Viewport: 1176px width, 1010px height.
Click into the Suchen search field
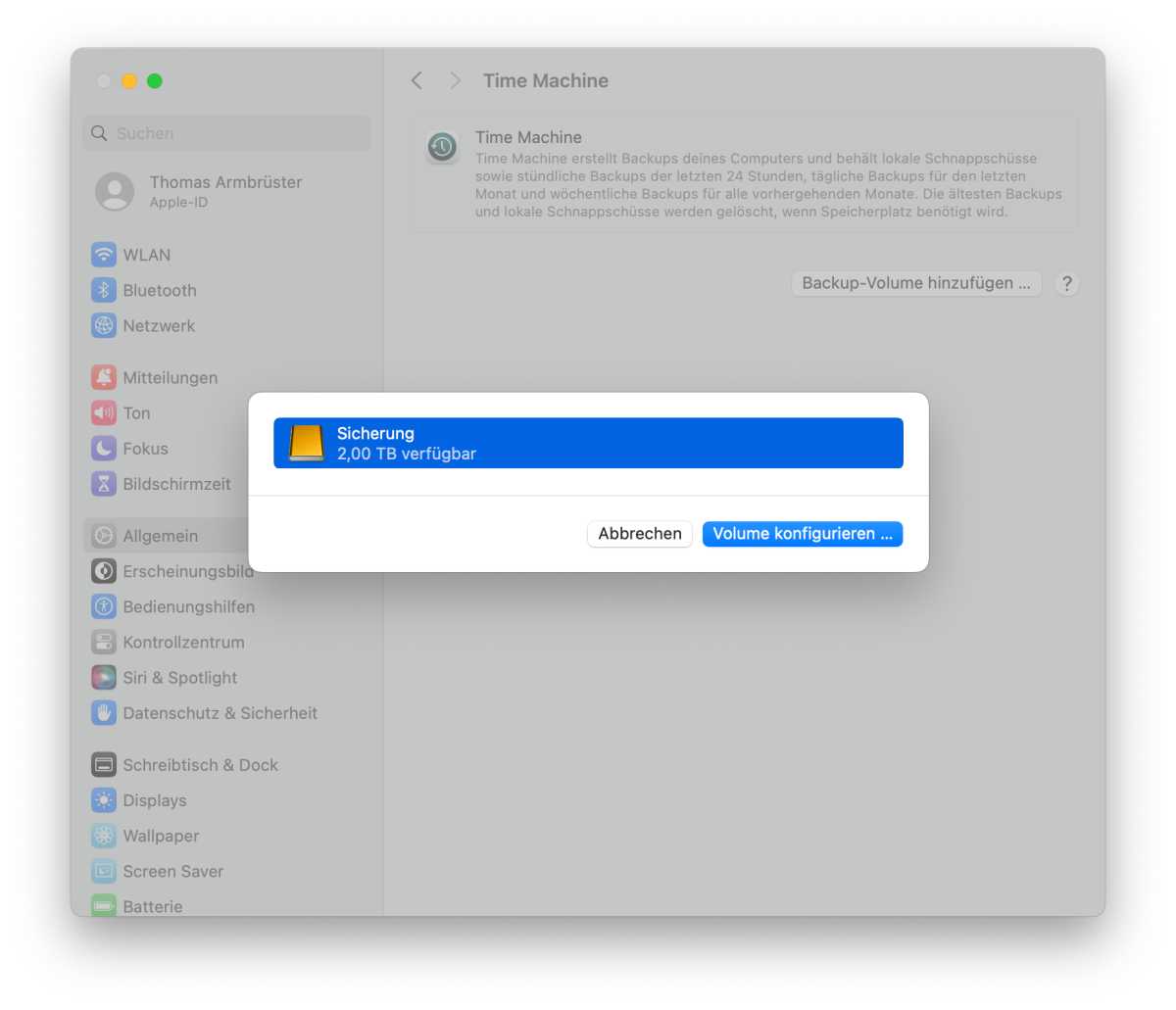click(227, 133)
